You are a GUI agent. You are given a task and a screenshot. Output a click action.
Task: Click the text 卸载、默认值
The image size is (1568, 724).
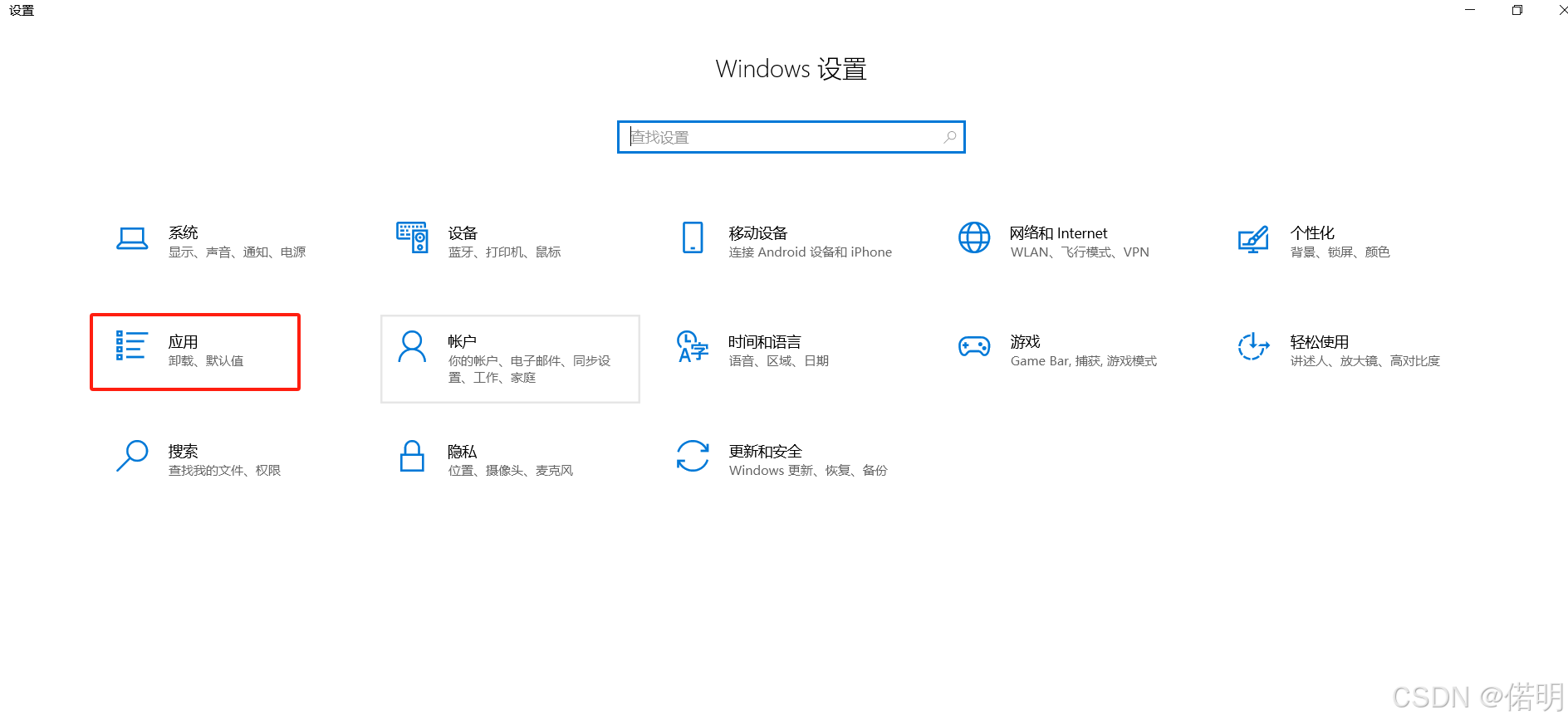coord(206,360)
